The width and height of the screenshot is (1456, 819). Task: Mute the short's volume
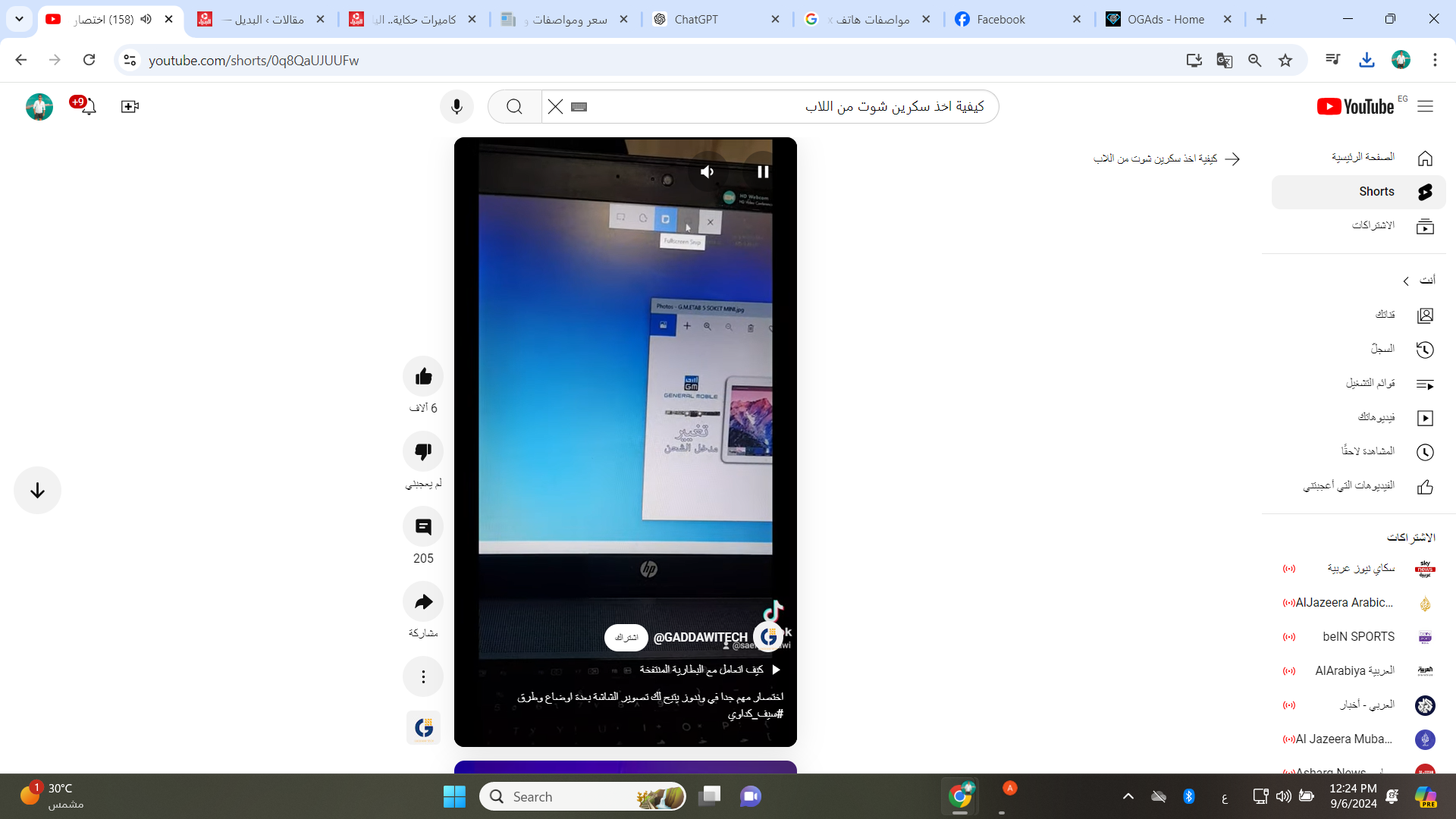pyautogui.click(x=707, y=172)
